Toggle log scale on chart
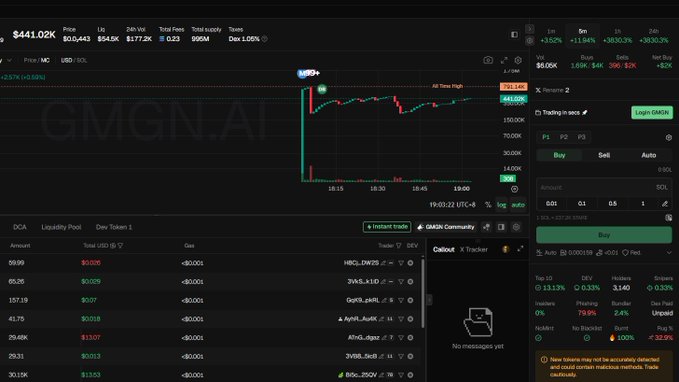The width and height of the screenshot is (679, 382). click(x=501, y=205)
